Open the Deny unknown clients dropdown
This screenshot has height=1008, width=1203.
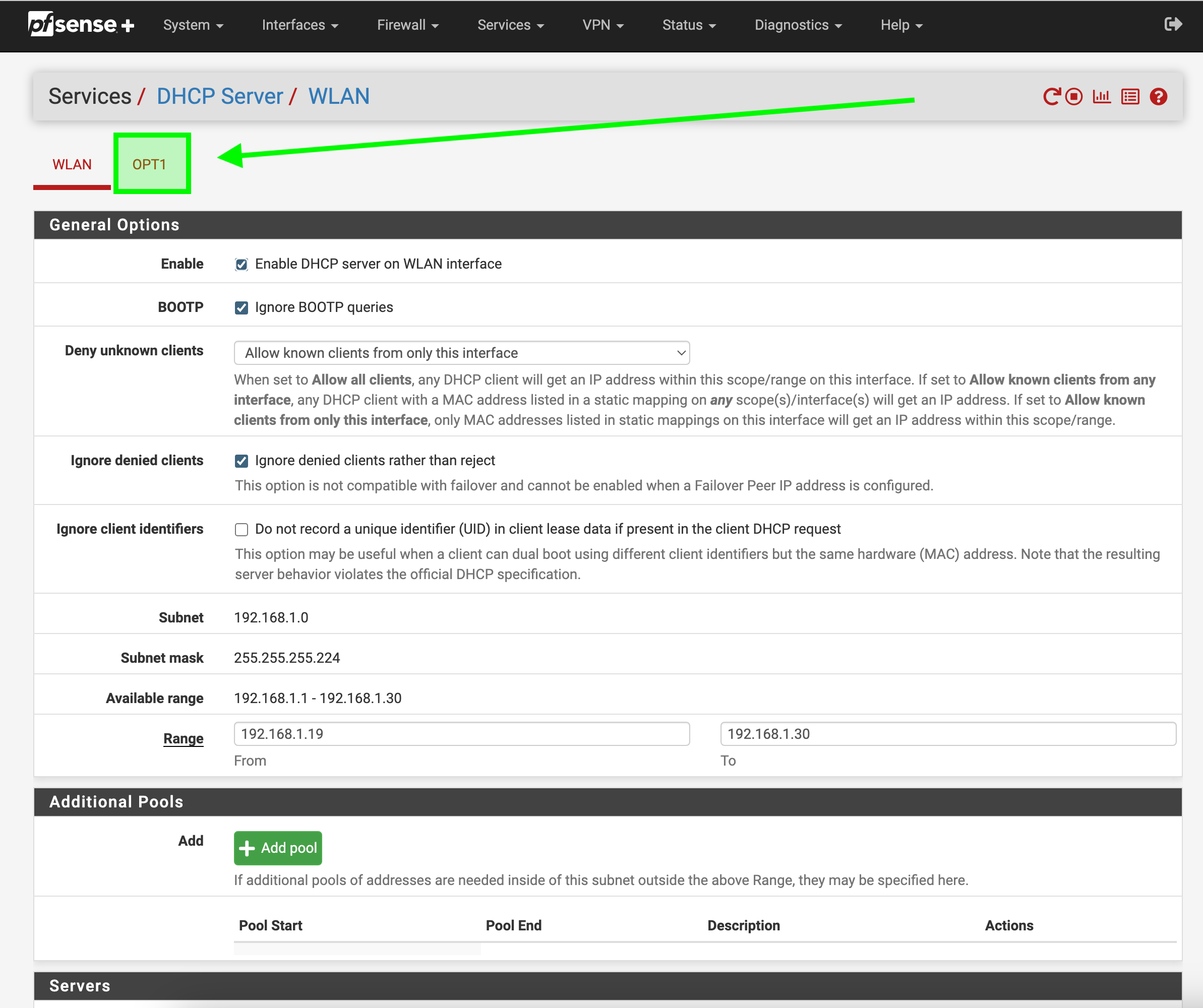click(461, 353)
